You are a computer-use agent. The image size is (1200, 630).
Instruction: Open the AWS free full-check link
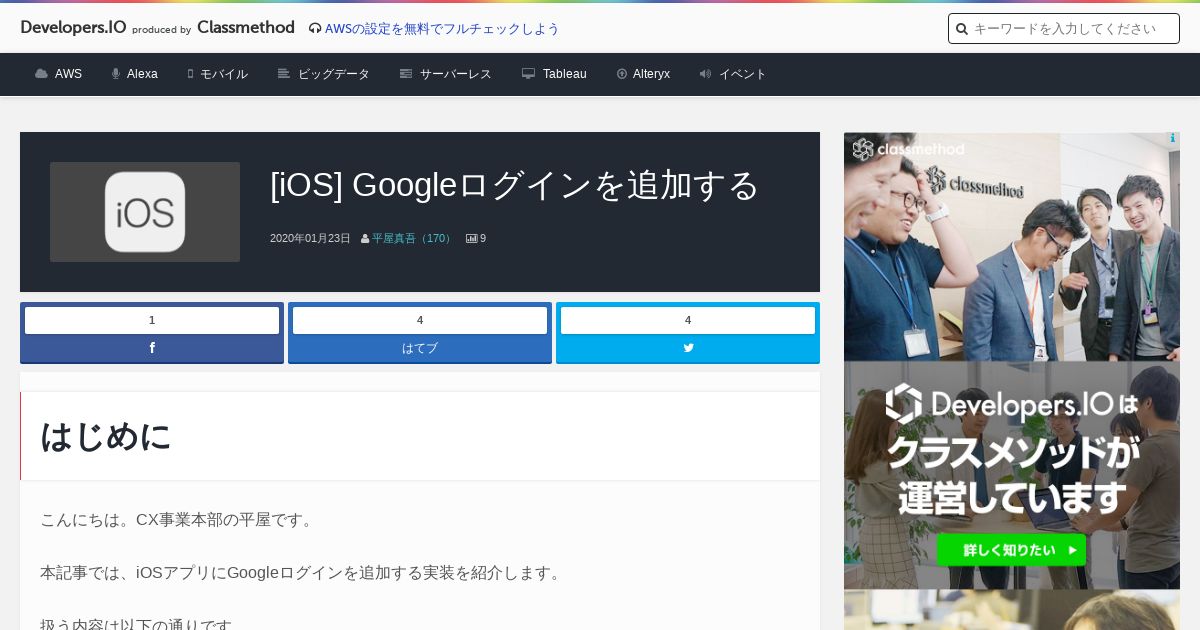tap(442, 29)
